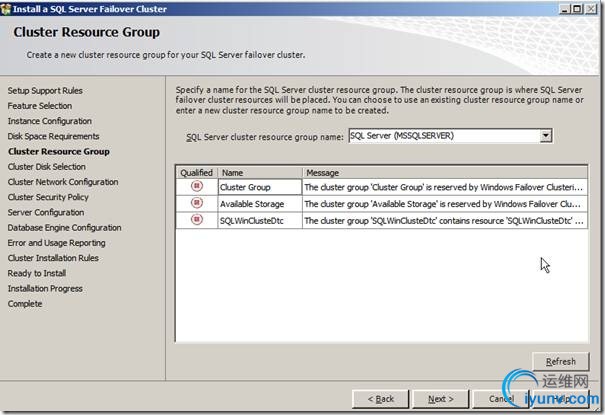Viewport: 605px width, 415px height.
Task: Open Cluster Security Policy step
Action: pos(48,197)
